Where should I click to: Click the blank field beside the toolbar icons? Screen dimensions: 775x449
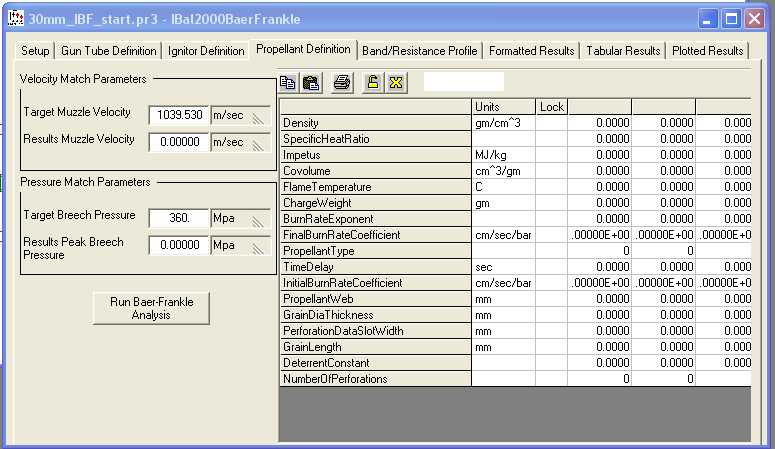[463, 82]
